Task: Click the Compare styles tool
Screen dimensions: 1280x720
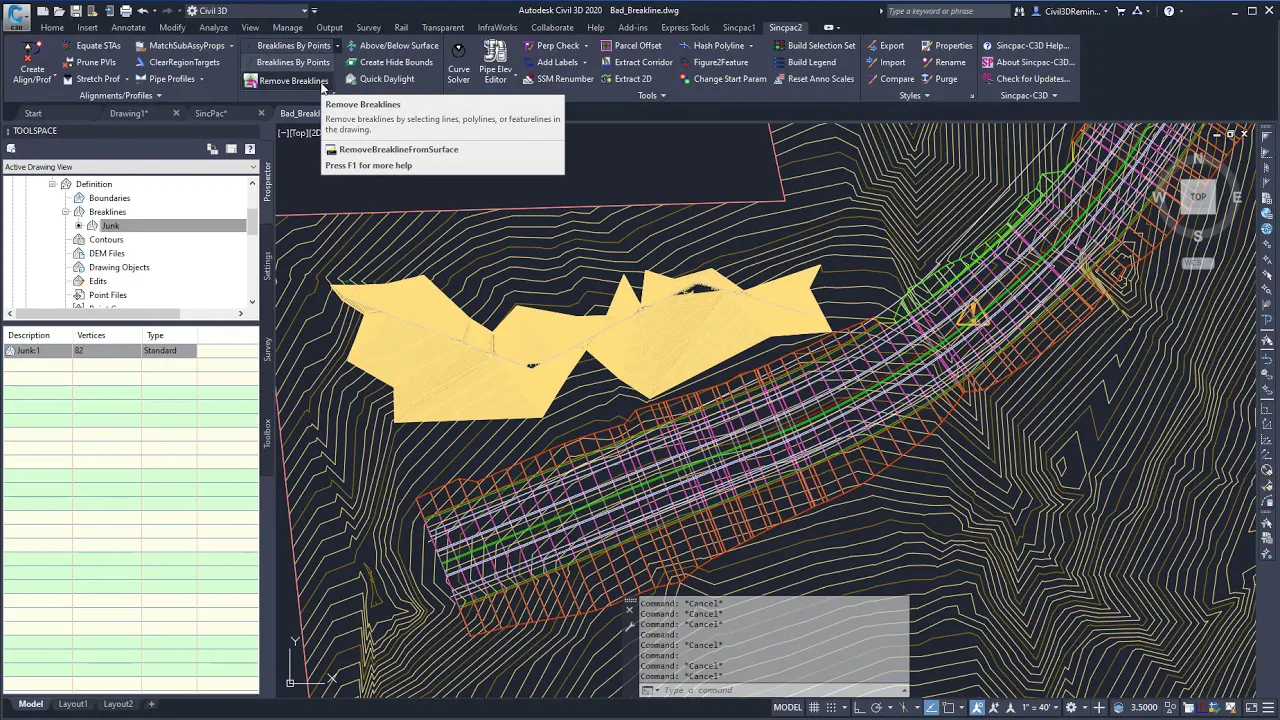Action: point(889,79)
